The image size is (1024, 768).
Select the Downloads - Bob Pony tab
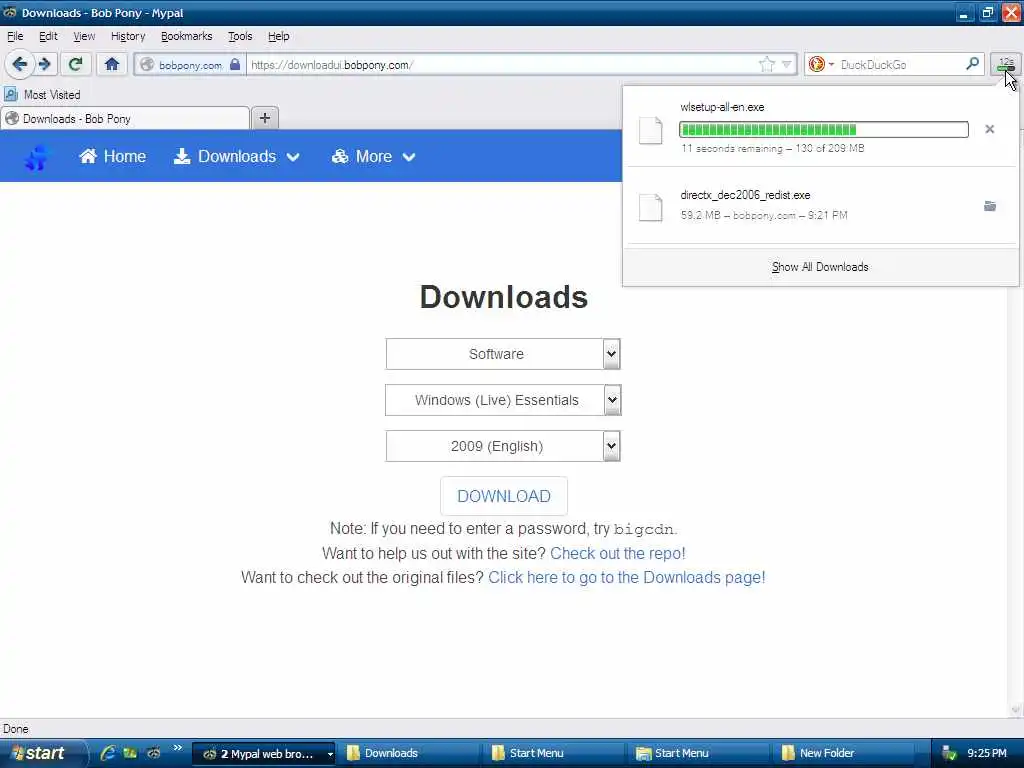coord(125,119)
